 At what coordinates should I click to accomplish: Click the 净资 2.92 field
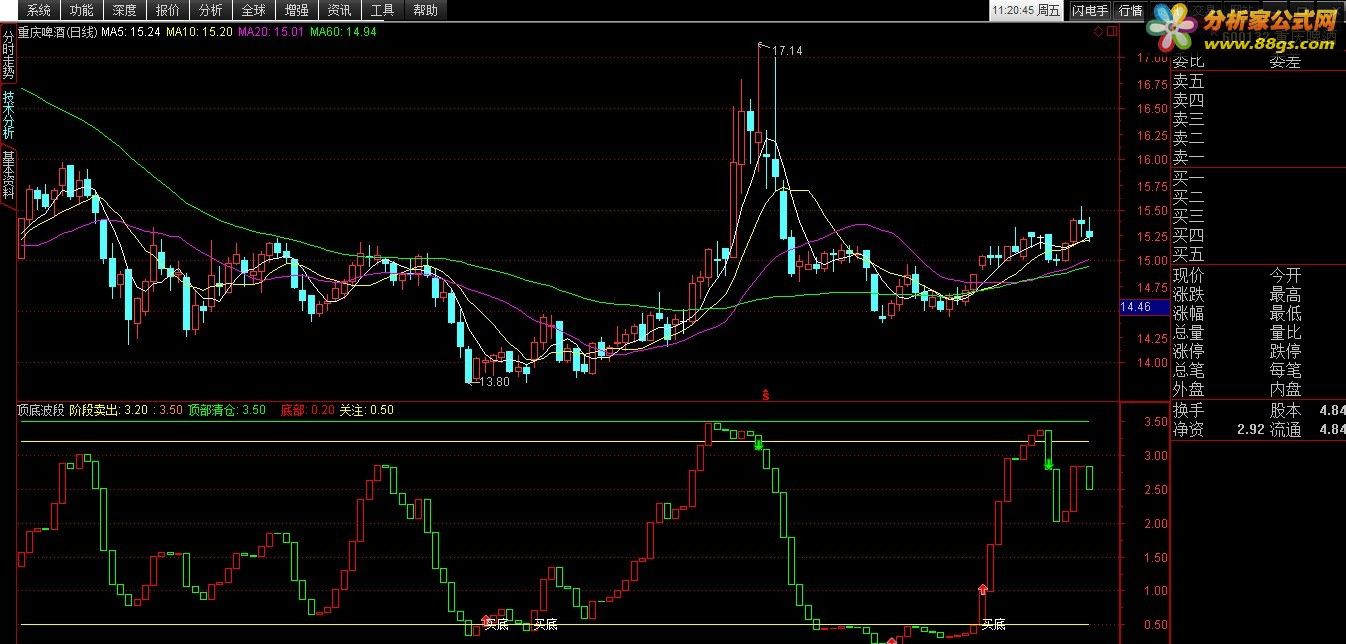click(x=1218, y=430)
